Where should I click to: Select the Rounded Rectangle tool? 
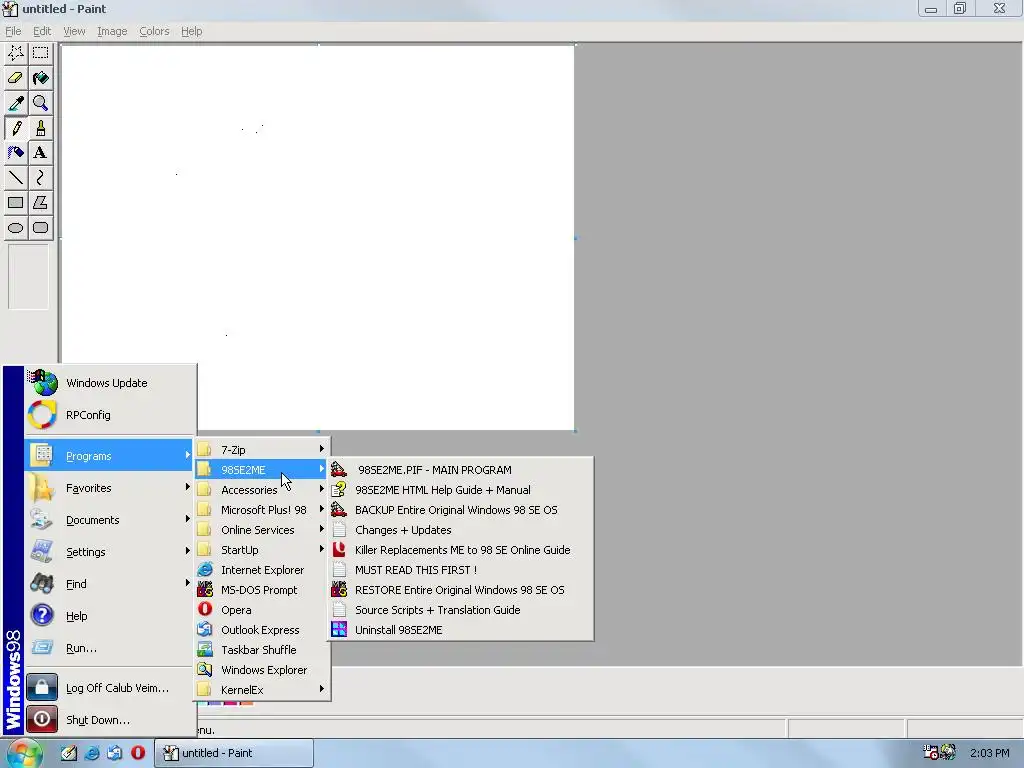click(40, 228)
